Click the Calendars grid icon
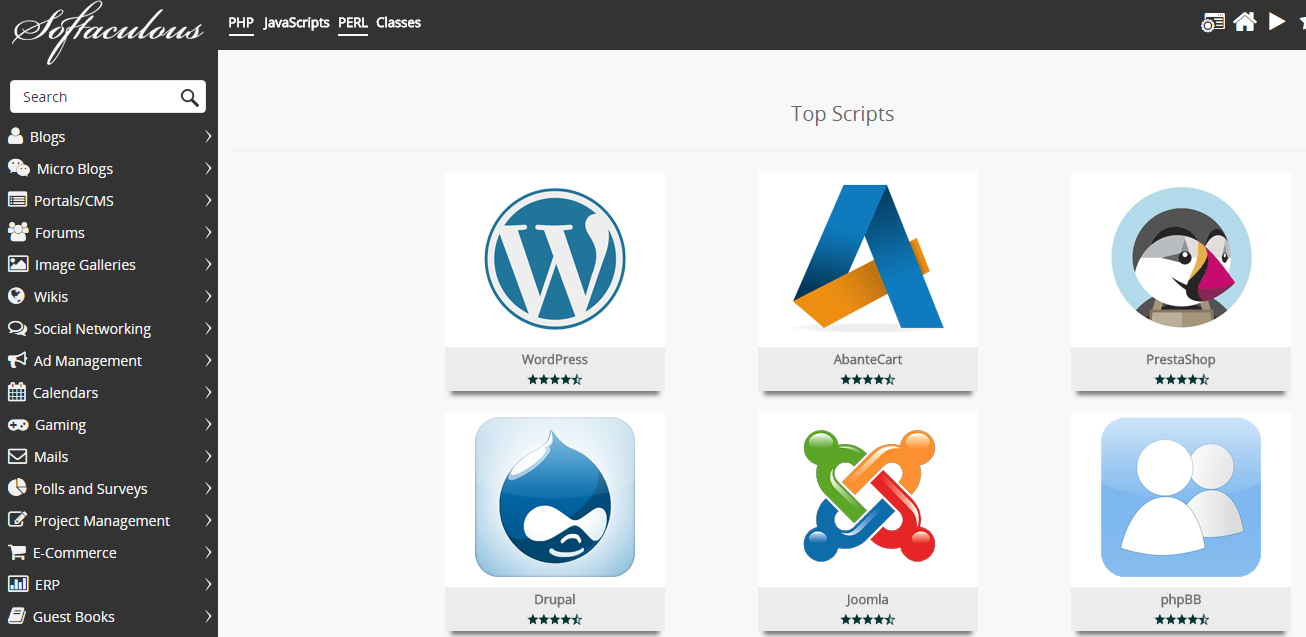This screenshot has height=637, width=1306. (16, 392)
